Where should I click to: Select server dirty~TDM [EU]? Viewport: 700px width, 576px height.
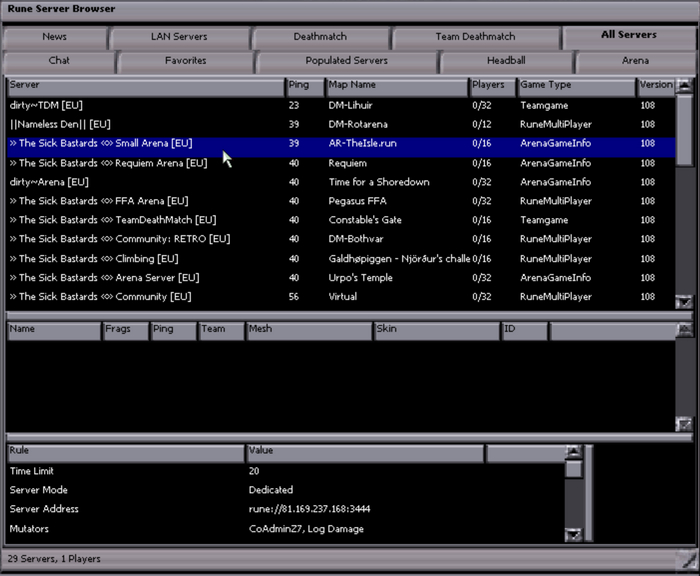click(341, 106)
